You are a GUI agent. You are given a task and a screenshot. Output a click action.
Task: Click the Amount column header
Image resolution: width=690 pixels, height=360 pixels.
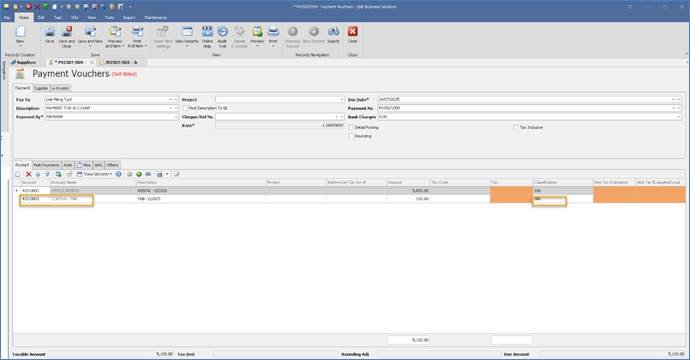408,182
